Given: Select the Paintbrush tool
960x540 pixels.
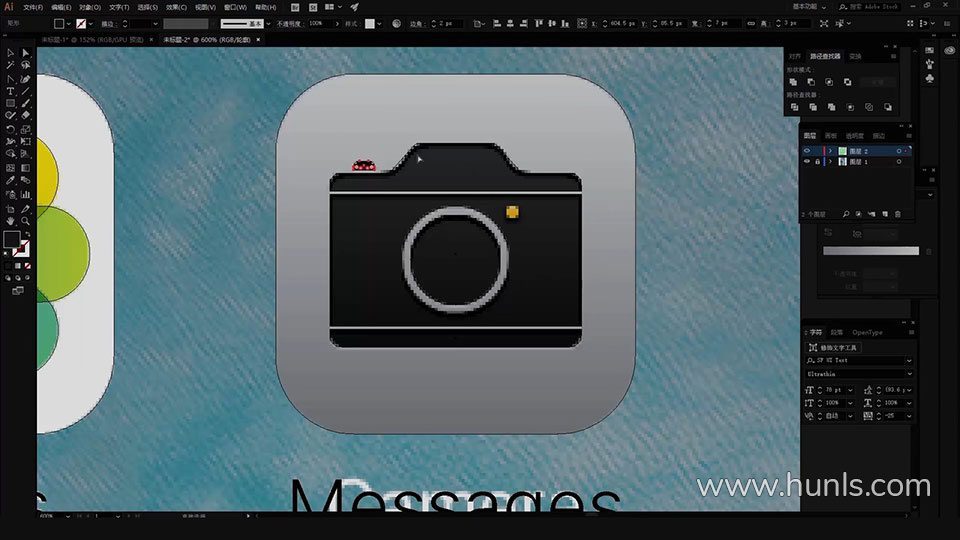Looking at the screenshot, I should tap(25, 103).
